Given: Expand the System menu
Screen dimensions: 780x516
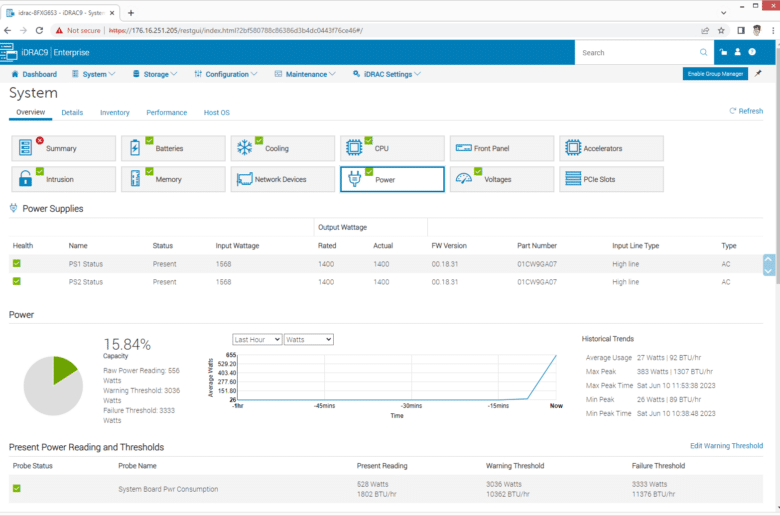Looking at the screenshot, I should [94, 74].
